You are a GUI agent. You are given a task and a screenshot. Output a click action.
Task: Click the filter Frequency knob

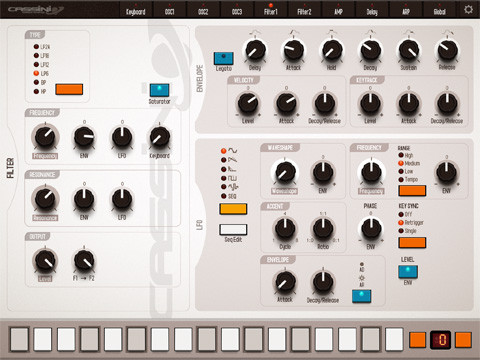coord(45,136)
